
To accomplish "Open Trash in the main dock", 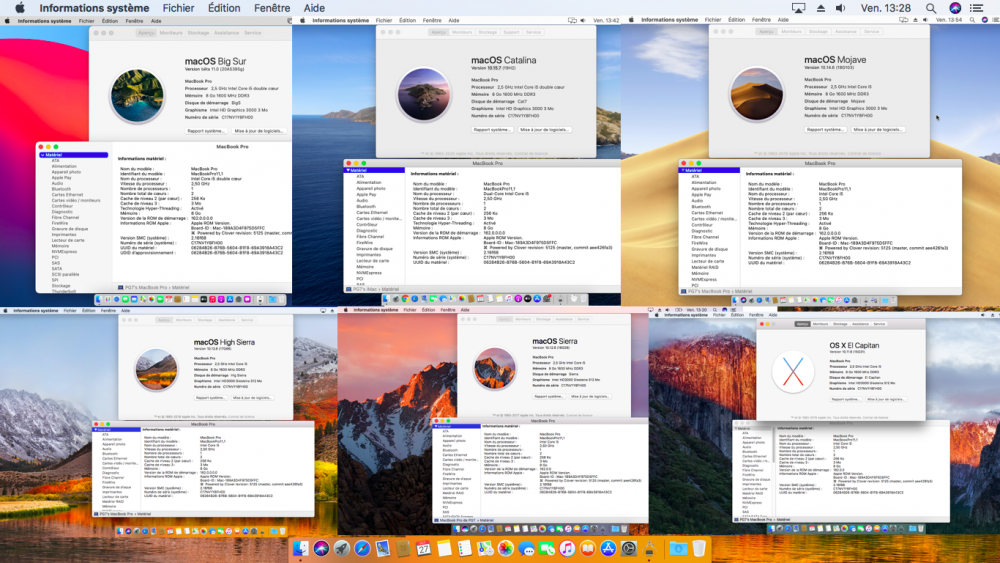I will 699,548.
